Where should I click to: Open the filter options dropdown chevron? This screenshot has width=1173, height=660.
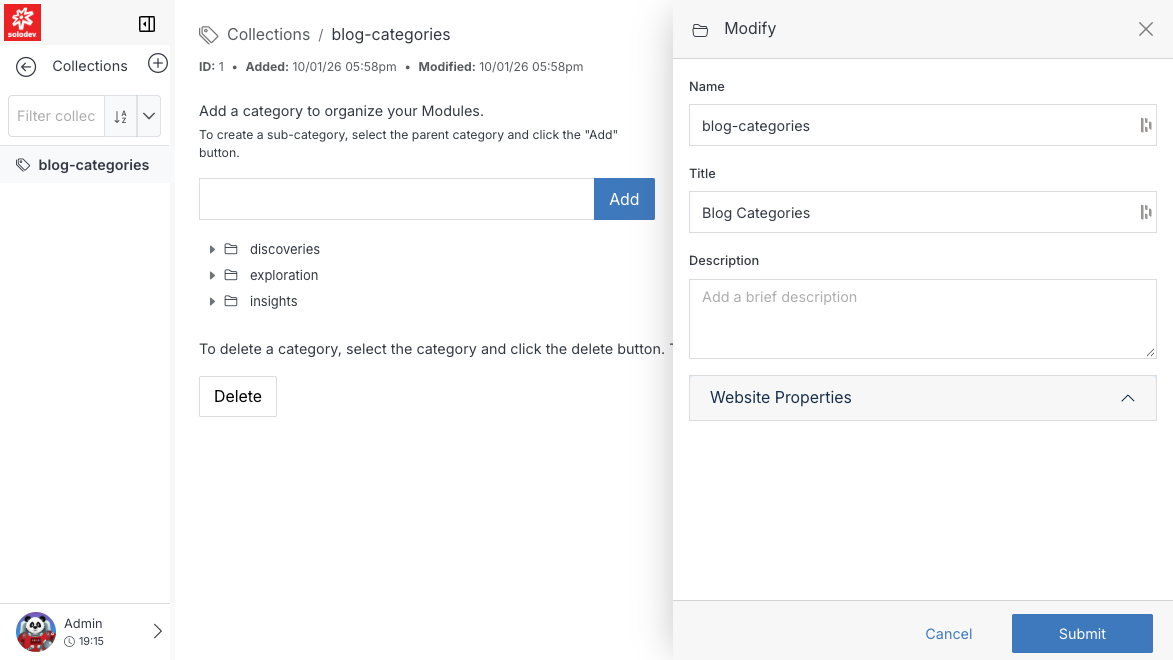(x=149, y=116)
